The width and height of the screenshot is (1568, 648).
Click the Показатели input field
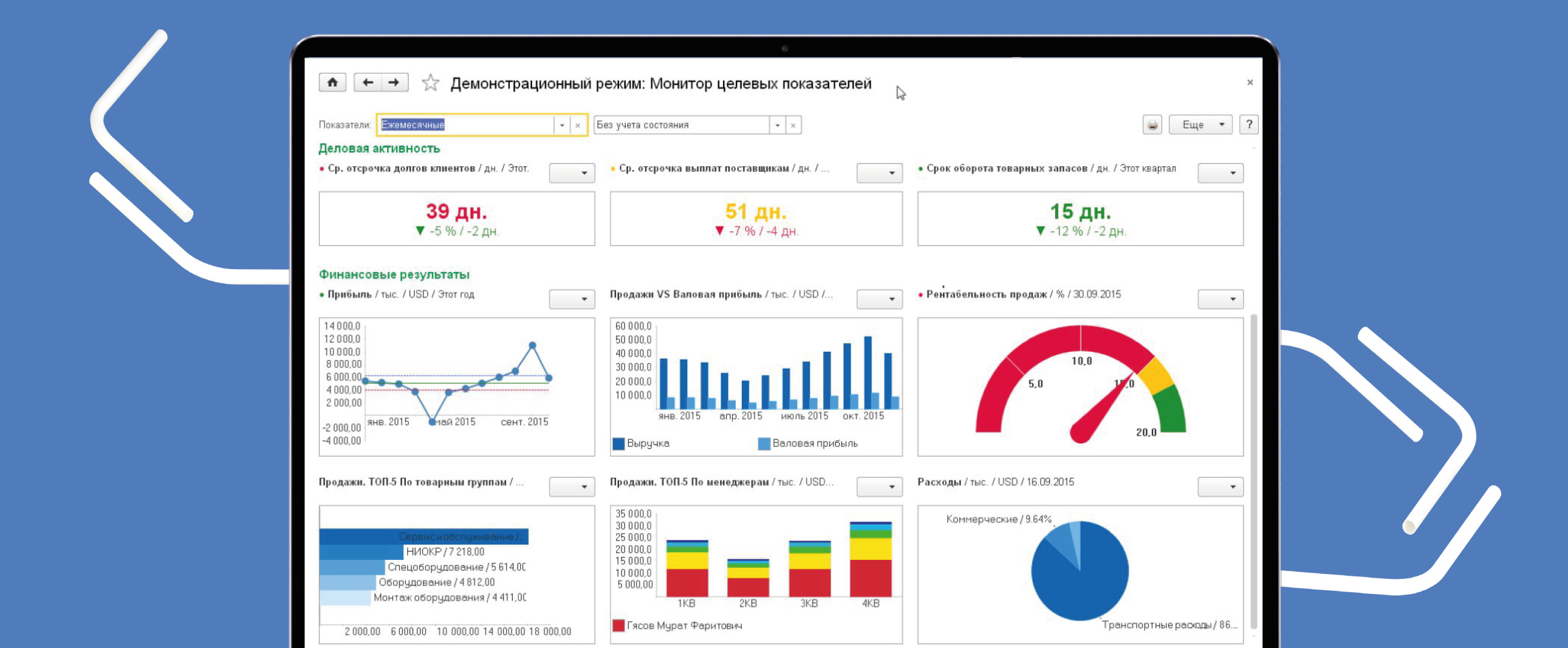click(x=465, y=124)
